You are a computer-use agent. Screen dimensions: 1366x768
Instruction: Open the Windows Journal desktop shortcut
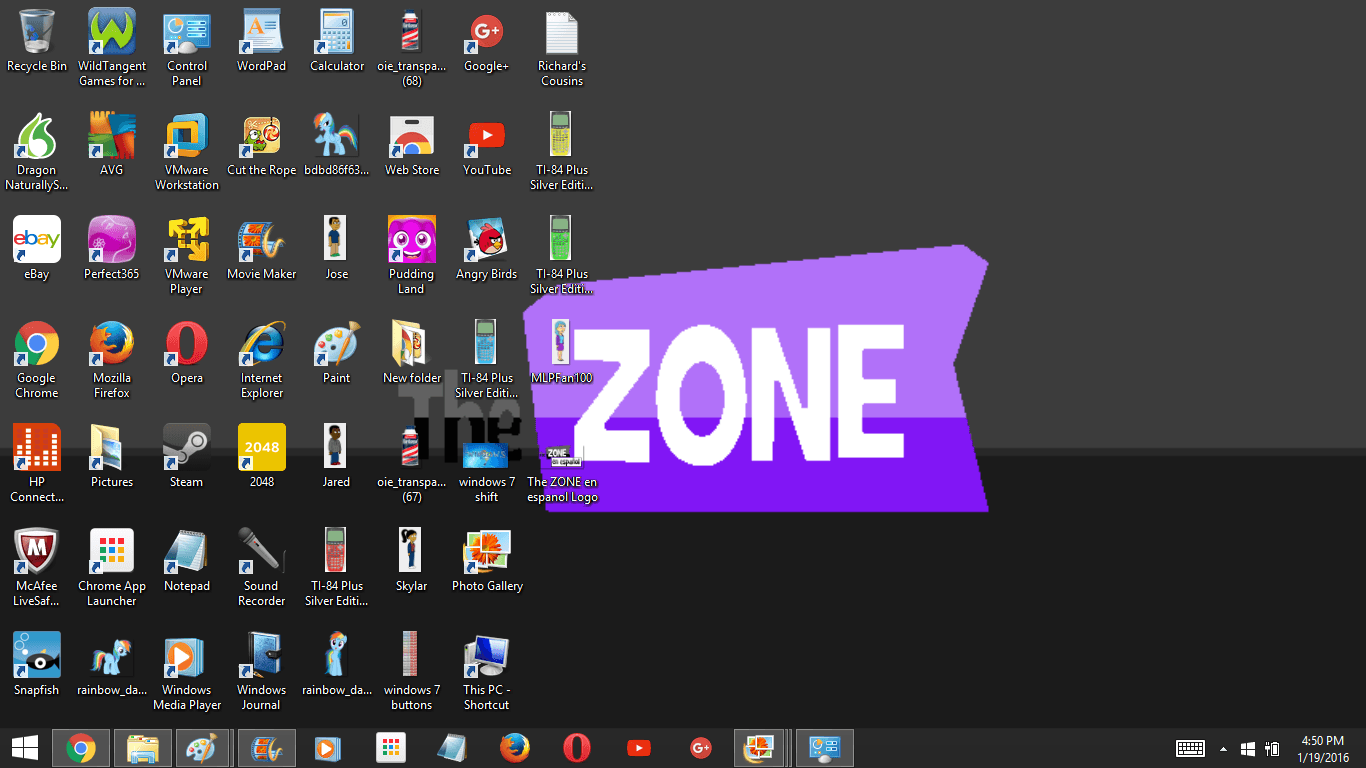[262, 672]
